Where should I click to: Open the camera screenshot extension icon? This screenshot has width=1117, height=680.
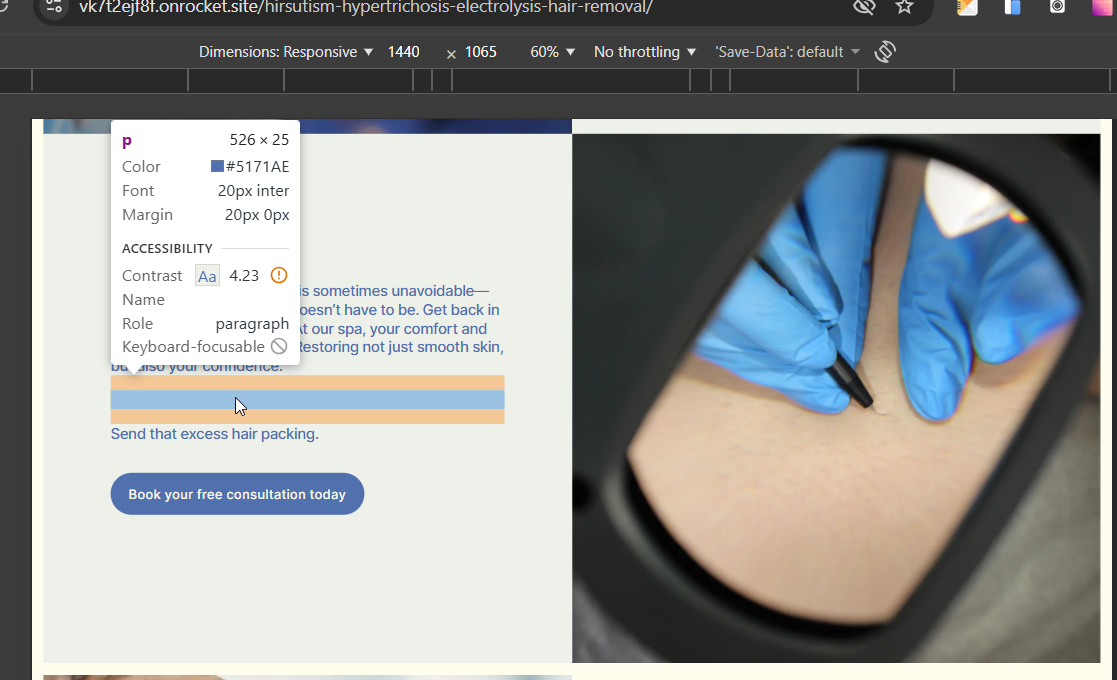pos(1057,6)
